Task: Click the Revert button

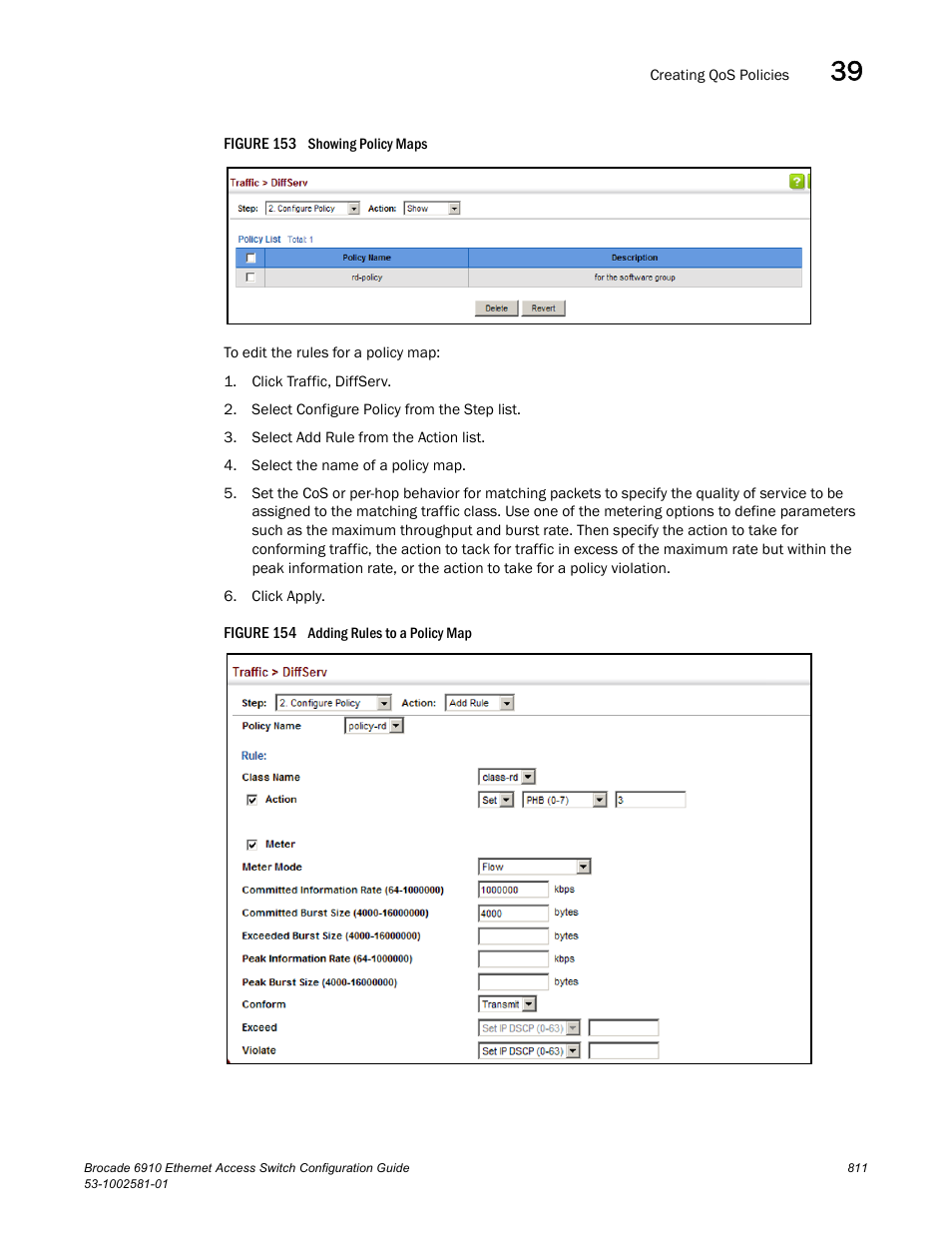Action: point(543,308)
